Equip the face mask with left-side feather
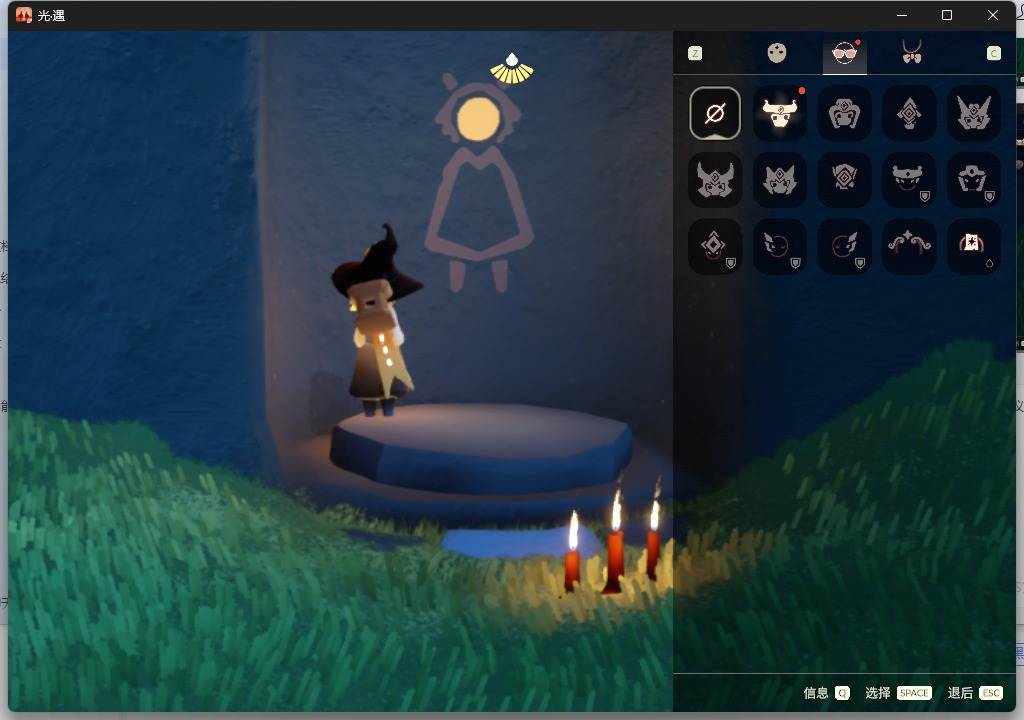The image size is (1024, 720). 779,246
